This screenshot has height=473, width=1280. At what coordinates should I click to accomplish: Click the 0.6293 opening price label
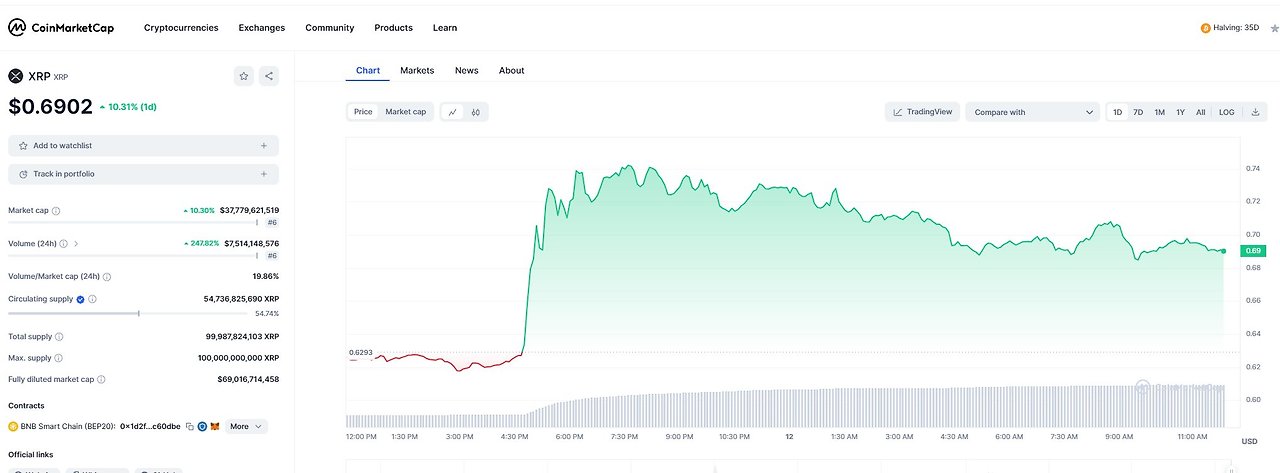[x=360, y=352]
